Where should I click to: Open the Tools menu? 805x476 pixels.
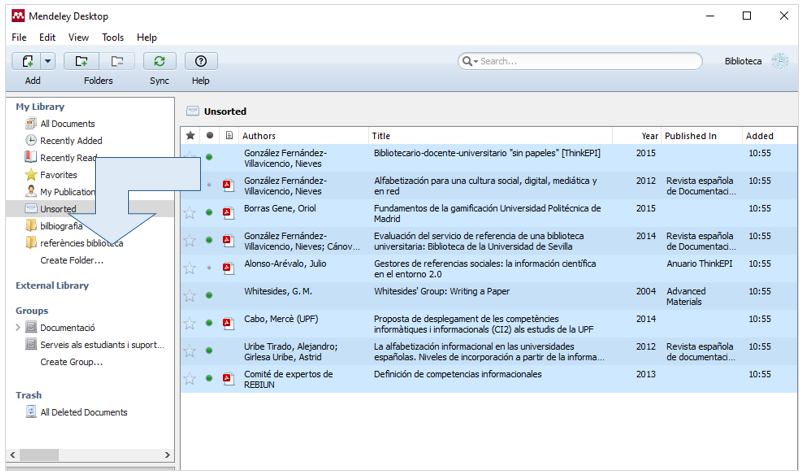(112, 37)
